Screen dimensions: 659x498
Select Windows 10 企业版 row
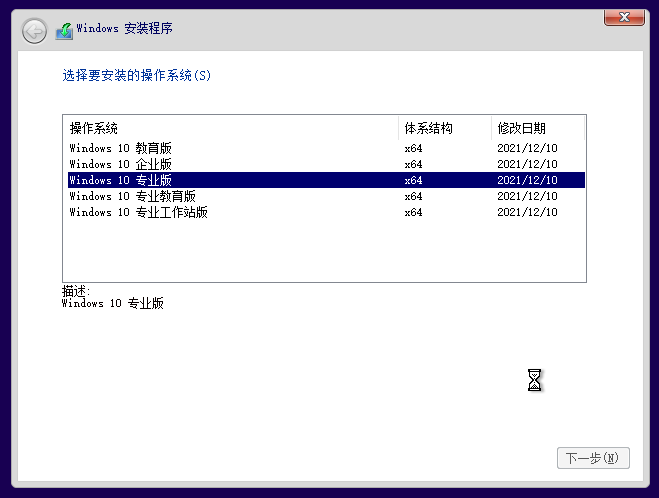[x=326, y=164]
